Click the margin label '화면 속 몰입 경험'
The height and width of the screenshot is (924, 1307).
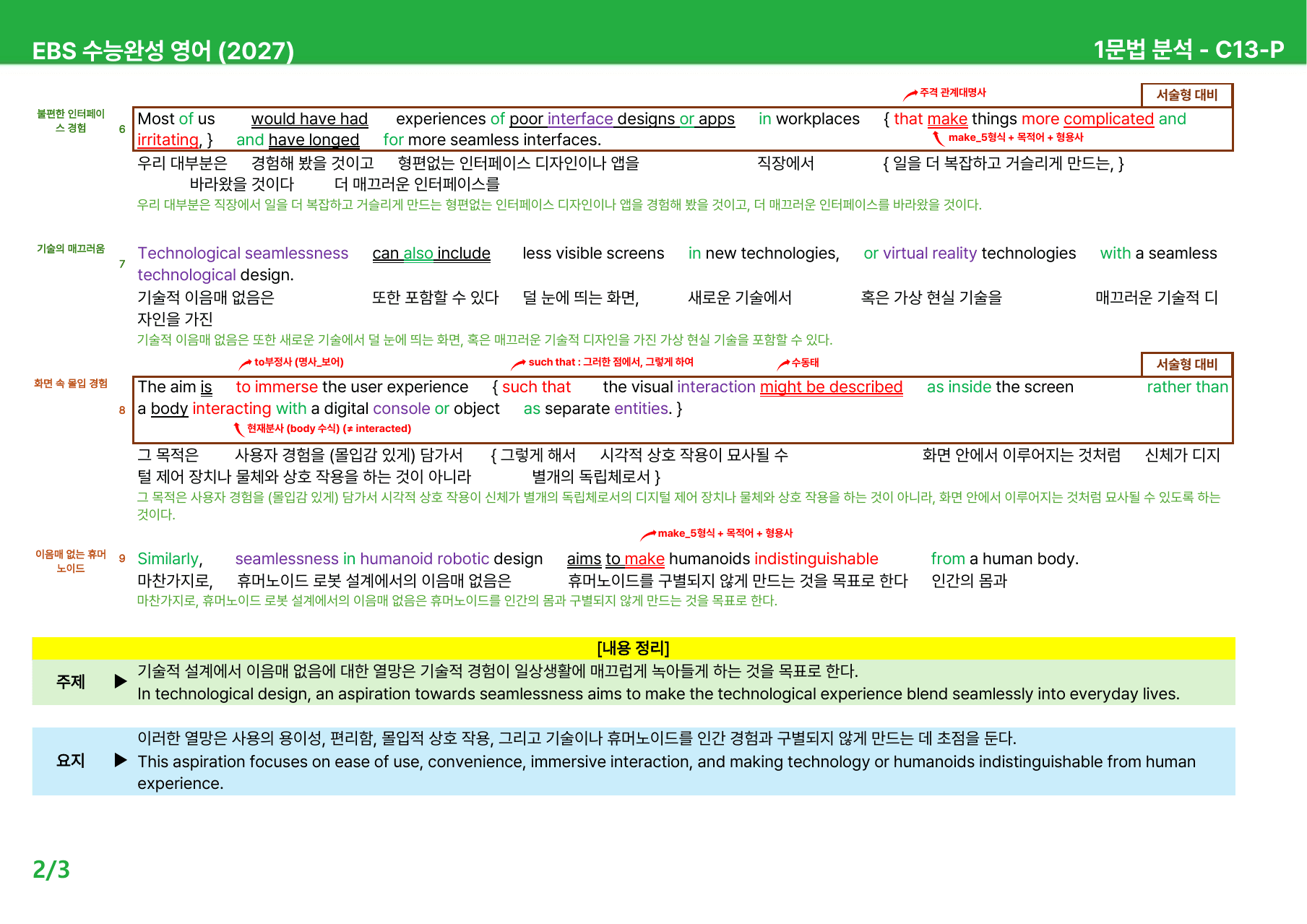[71, 384]
